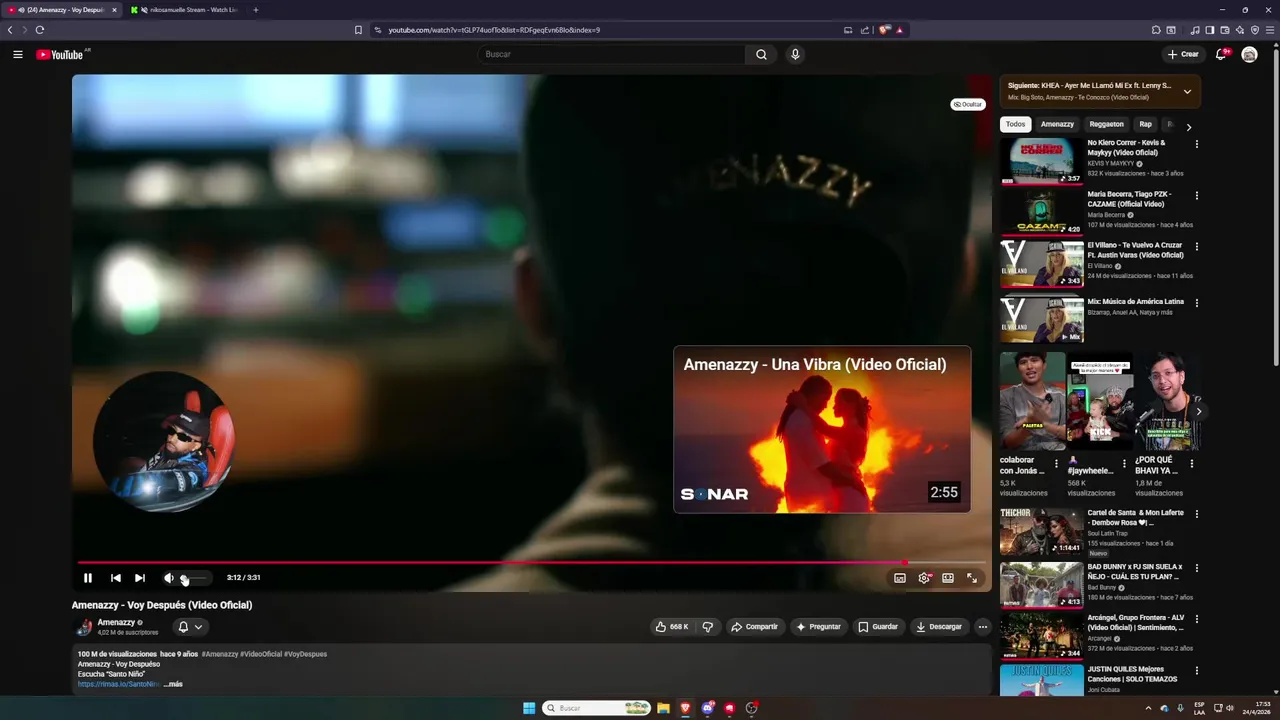Bookmark the page in the address bar
Screen dimensions: 1280x720
tap(358, 30)
